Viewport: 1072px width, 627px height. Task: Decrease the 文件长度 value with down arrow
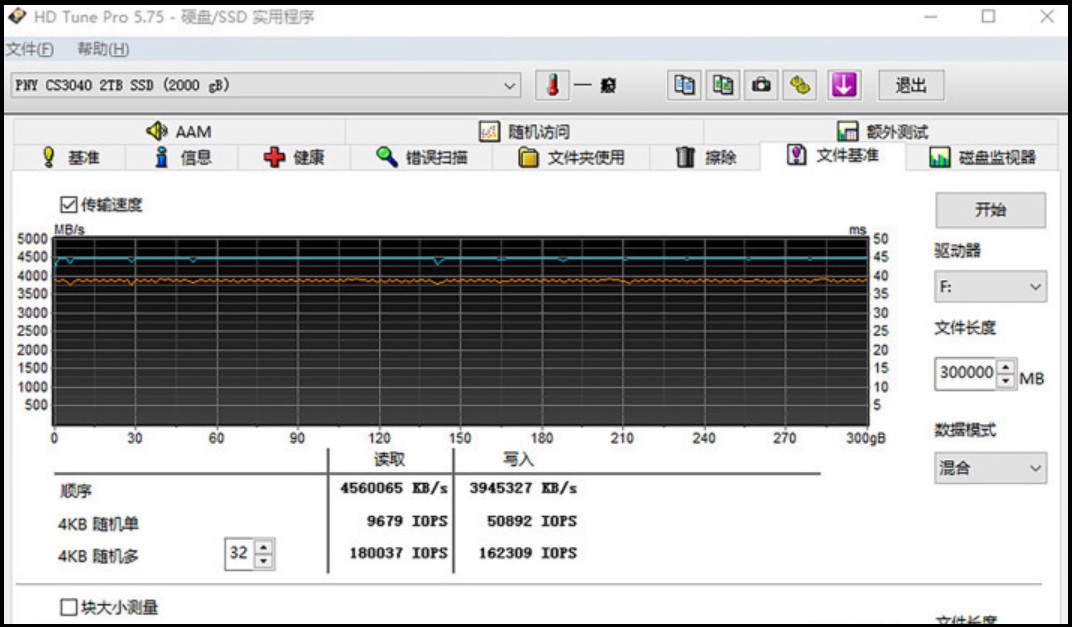coord(1006,382)
